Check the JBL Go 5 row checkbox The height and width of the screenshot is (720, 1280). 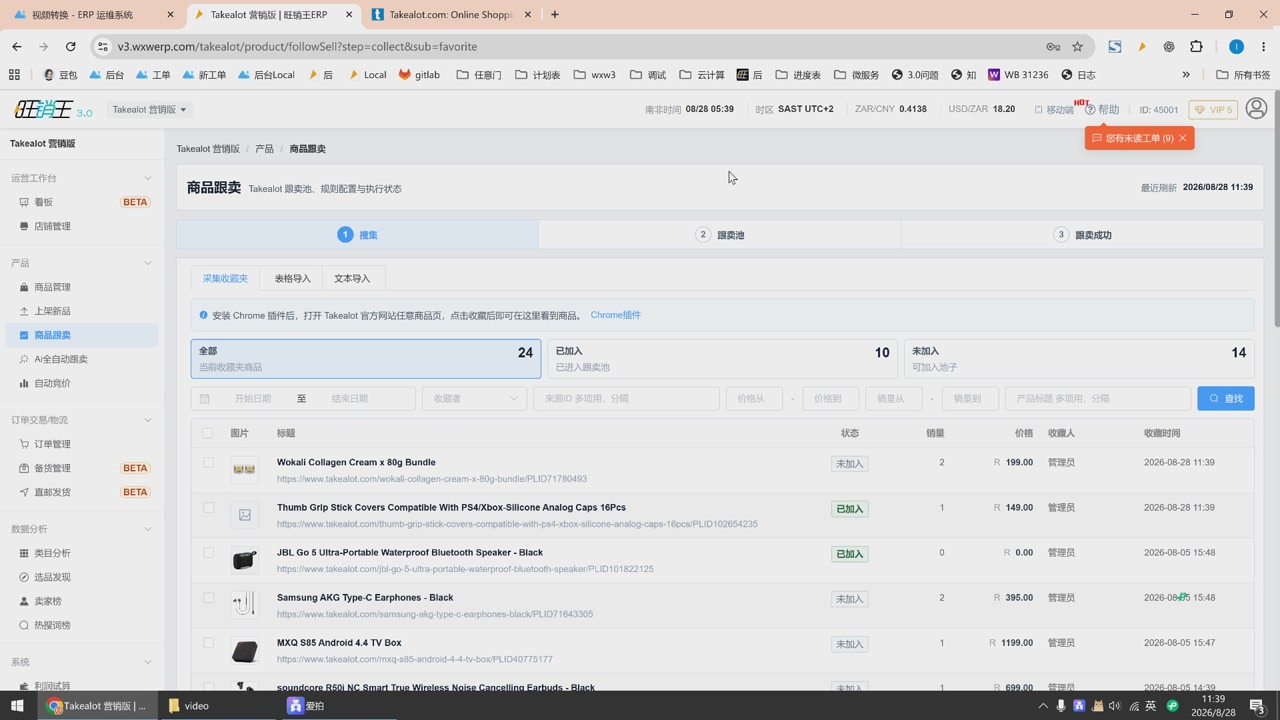[x=208, y=553]
